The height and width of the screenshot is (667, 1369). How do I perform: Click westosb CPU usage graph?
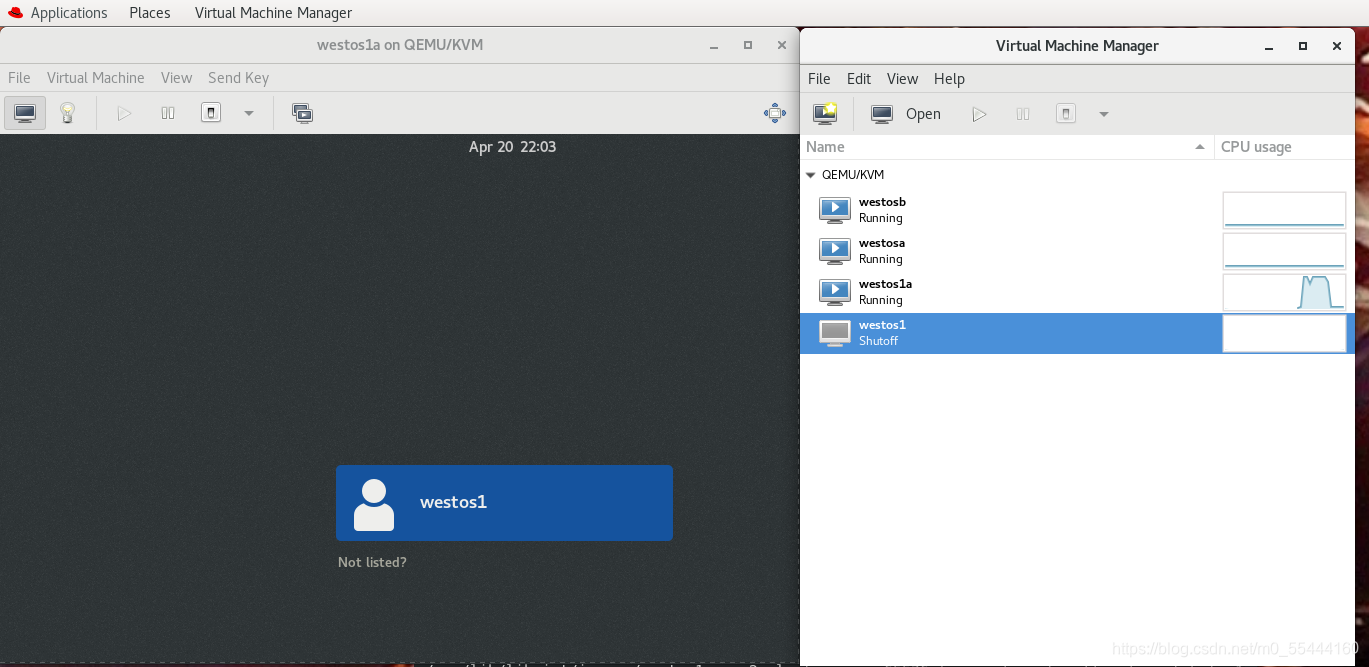click(x=1284, y=210)
